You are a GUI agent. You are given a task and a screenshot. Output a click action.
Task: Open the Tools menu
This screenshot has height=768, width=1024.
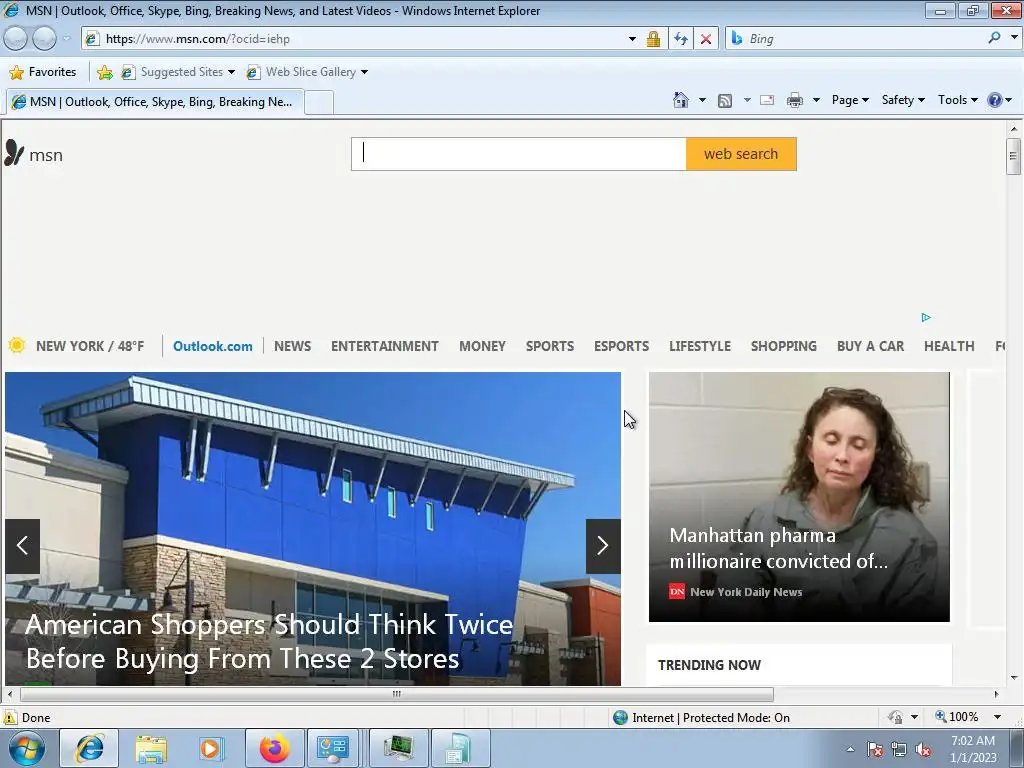click(x=957, y=100)
